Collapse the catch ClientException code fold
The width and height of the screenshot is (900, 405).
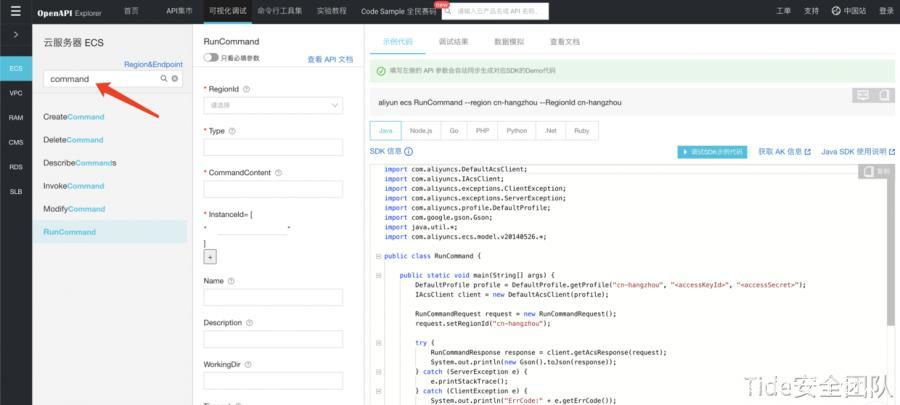pyautogui.click(x=378, y=391)
